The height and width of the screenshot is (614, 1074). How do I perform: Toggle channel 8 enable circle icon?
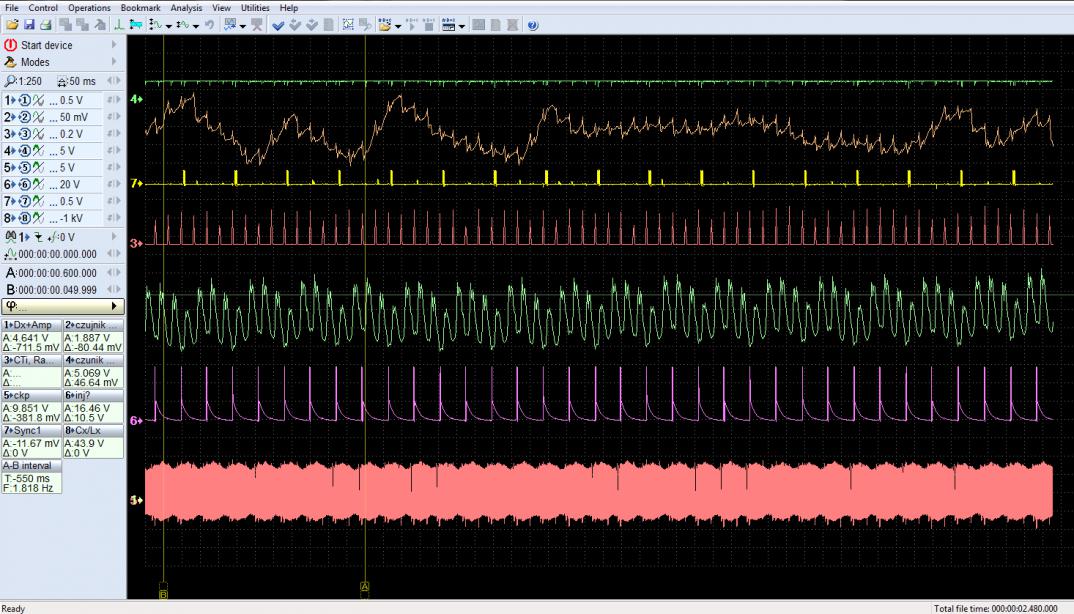coord(23,218)
